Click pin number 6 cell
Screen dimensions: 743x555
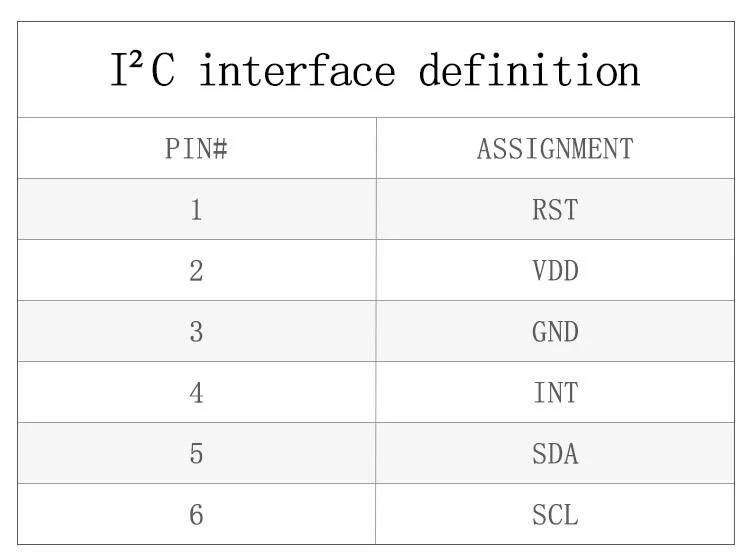coord(197,514)
